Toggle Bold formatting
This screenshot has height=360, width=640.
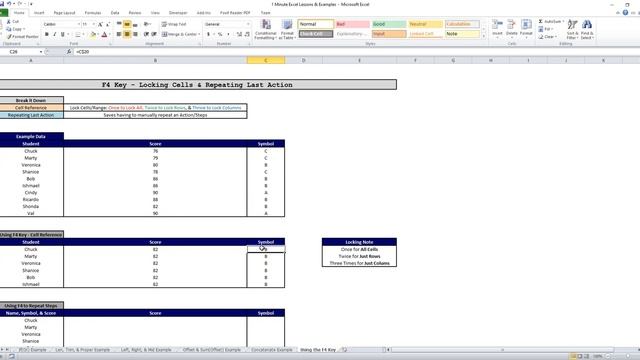[47, 35]
